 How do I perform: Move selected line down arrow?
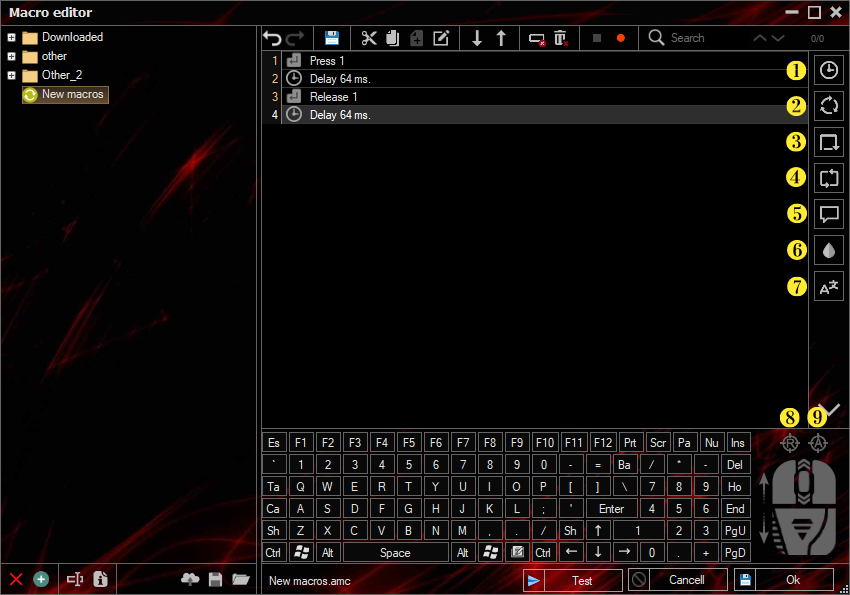pos(476,38)
